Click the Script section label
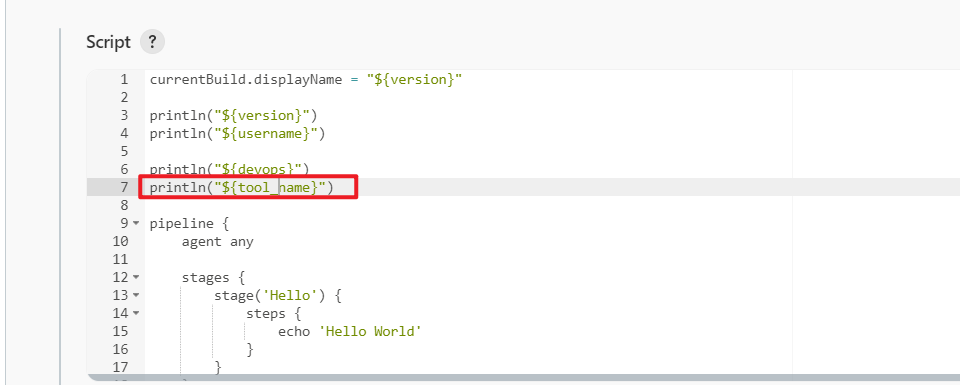The height and width of the screenshot is (385, 960). pos(108,42)
